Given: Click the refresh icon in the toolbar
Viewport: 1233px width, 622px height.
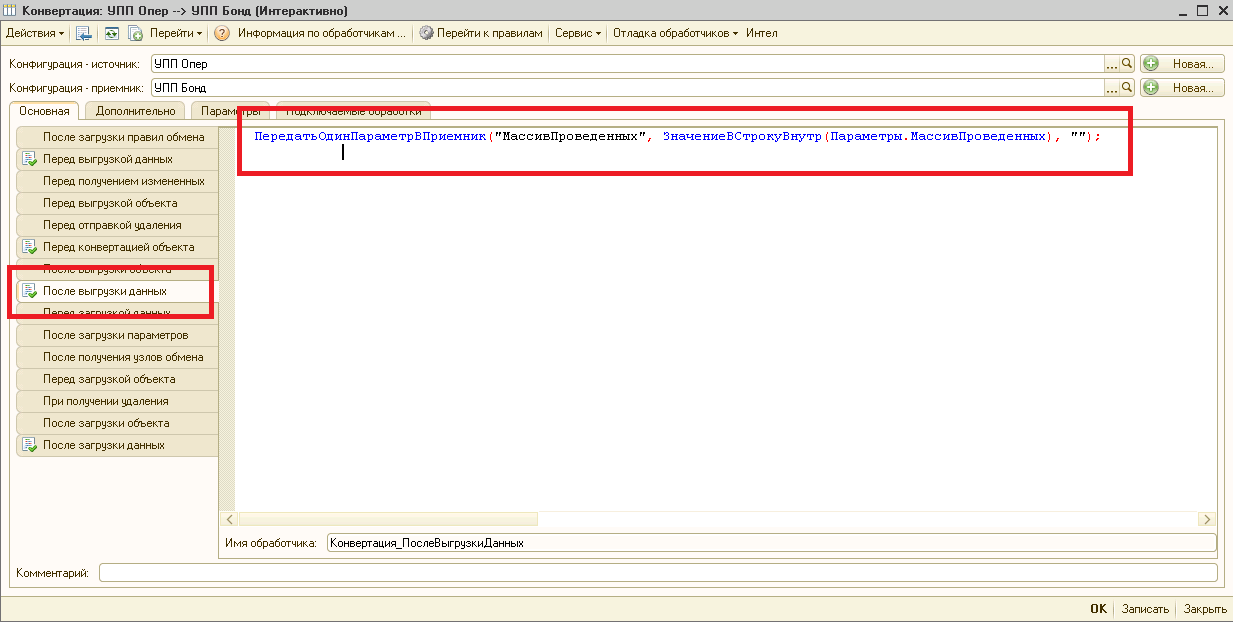Looking at the screenshot, I should pyautogui.click(x=111, y=33).
